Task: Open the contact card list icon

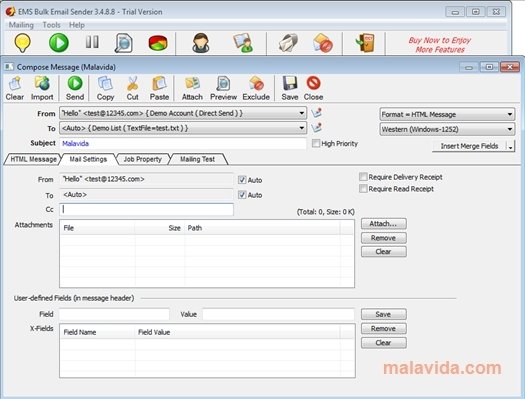Action: tap(243, 43)
